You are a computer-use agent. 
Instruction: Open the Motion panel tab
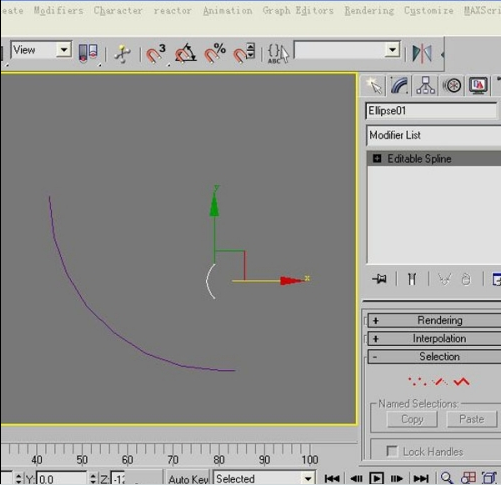[x=452, y=85]
